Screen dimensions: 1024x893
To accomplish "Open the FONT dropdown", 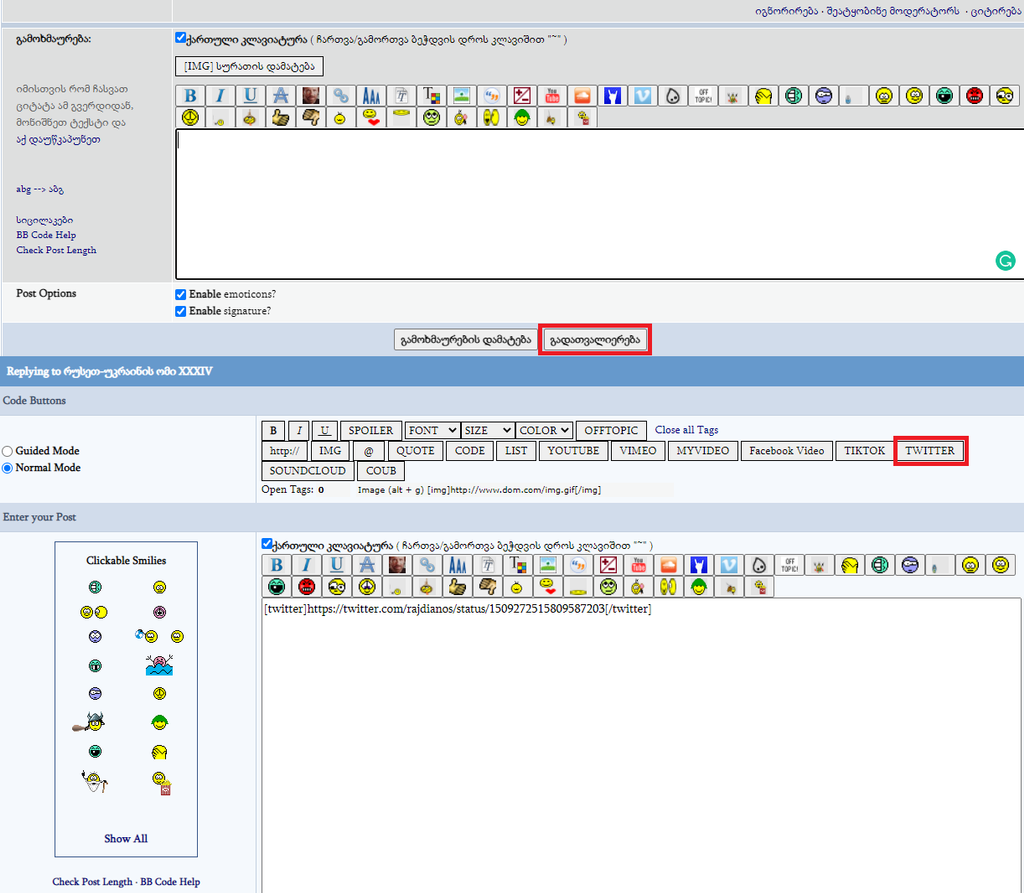I will click(432, 430).
